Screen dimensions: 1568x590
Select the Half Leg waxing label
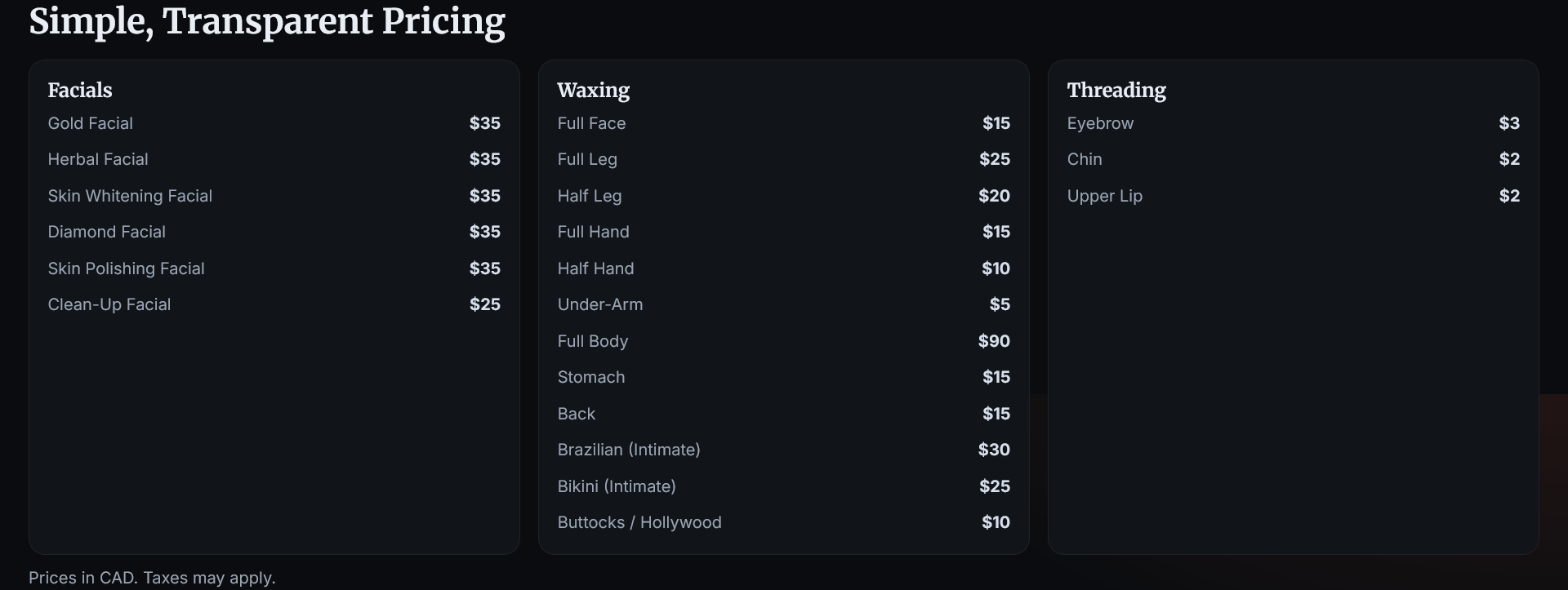(589, 196)
